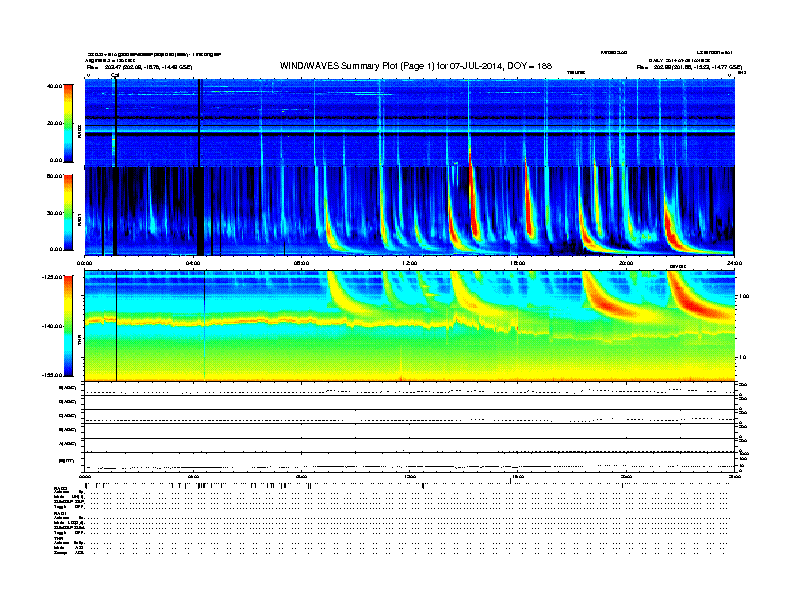Click the RAD2 vertical axis label
The width and height of the screenshot is (792, 612).
click(x=80, y=131)
